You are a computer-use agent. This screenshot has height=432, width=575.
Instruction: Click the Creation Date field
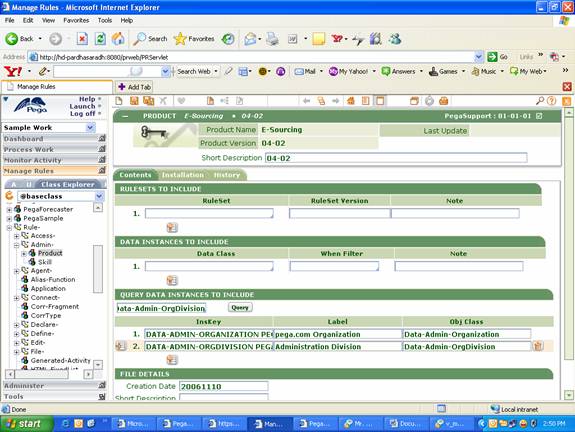click(x=224, y=386)
